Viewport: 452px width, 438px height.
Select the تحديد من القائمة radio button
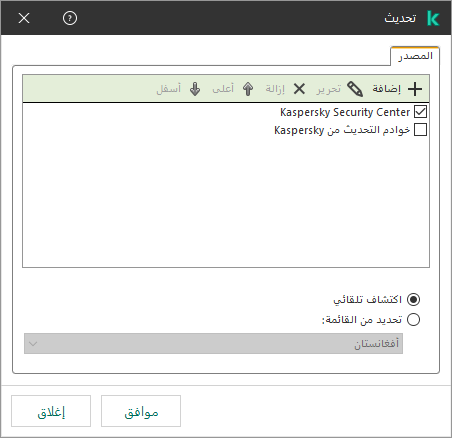click(x=413, y=319)
